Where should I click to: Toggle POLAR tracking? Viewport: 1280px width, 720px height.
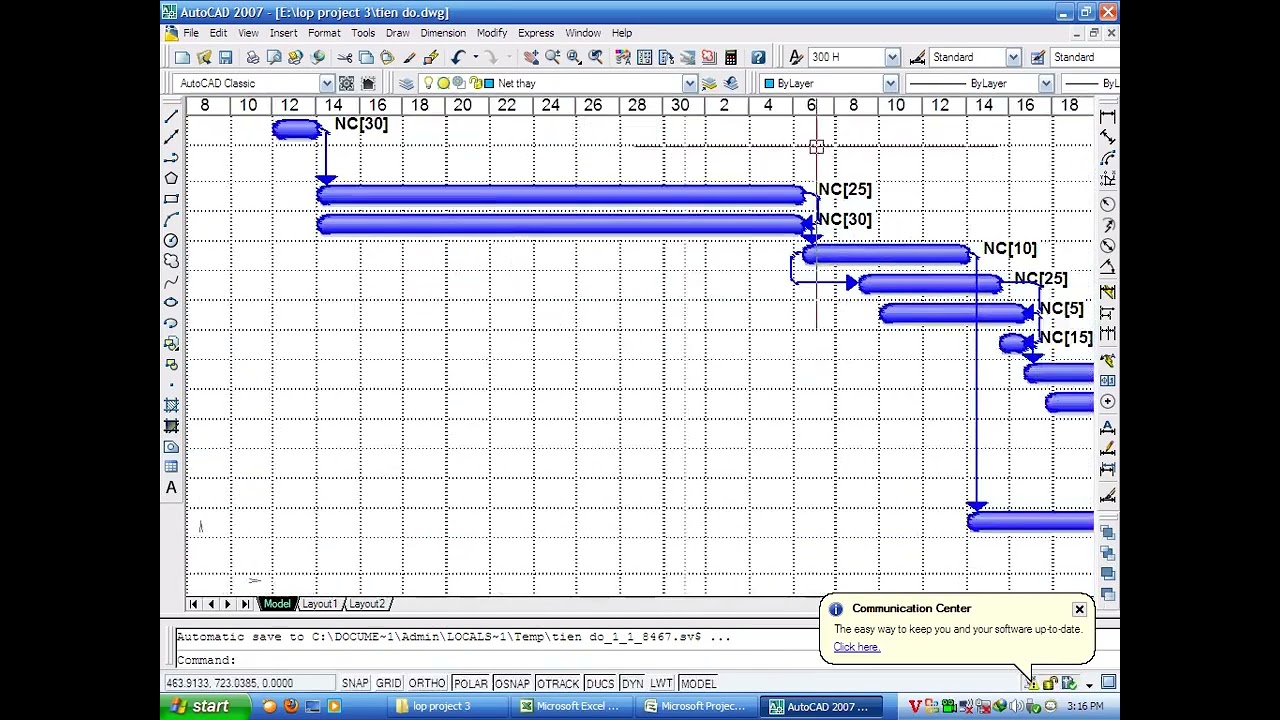(470, 683)
